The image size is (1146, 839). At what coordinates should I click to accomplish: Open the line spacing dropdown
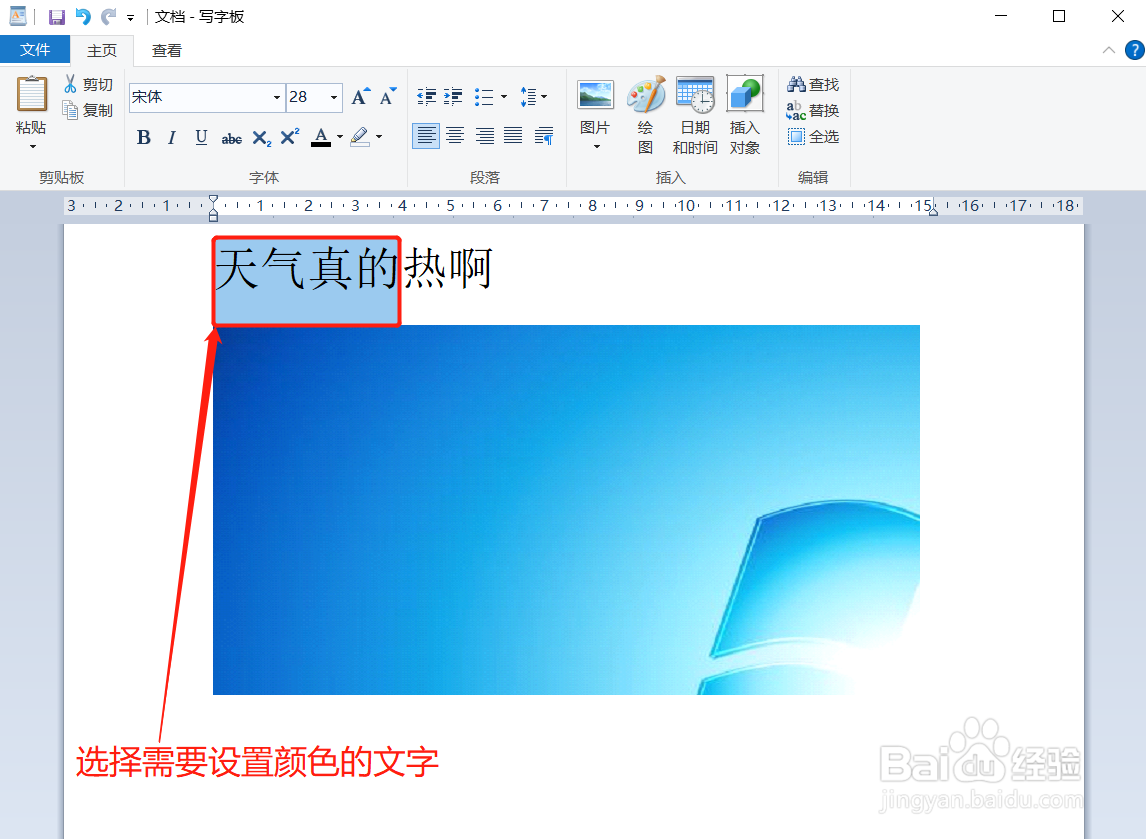[x=543, y=96]
